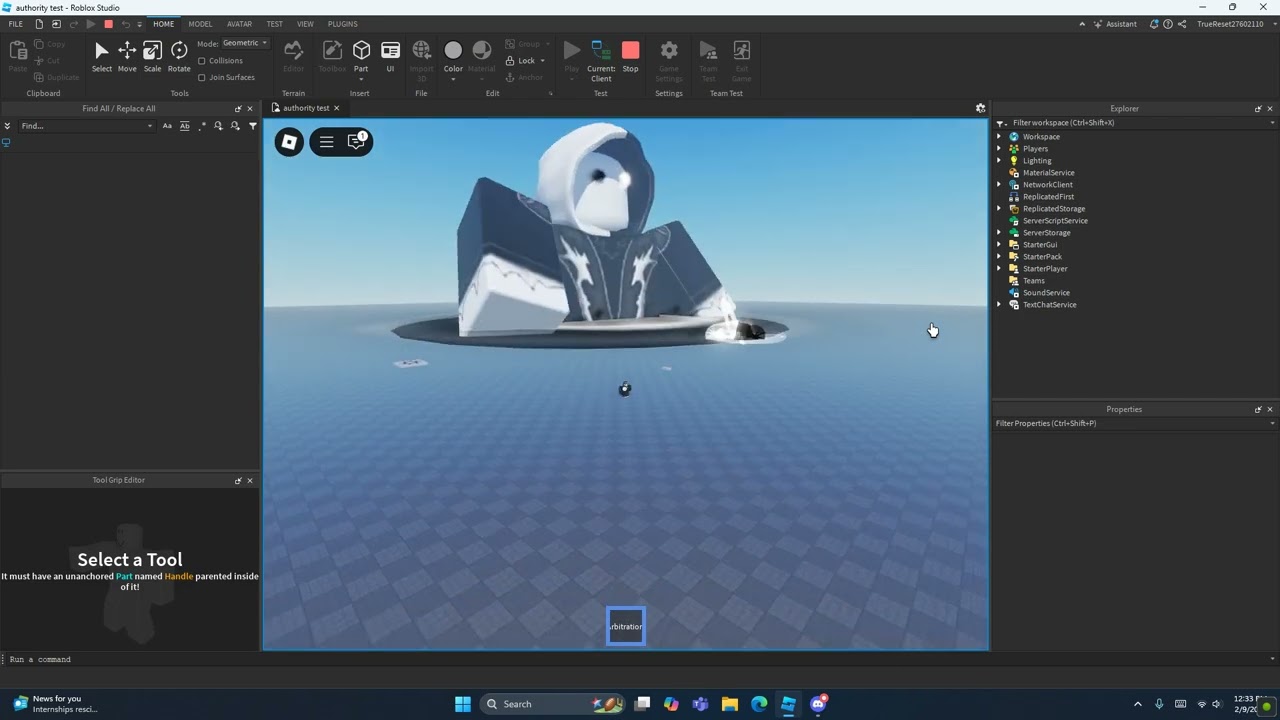Select SoundService in the Explorer
Screen dimensions: 1280x720
pyautogui.click(x=1046, y=293)
